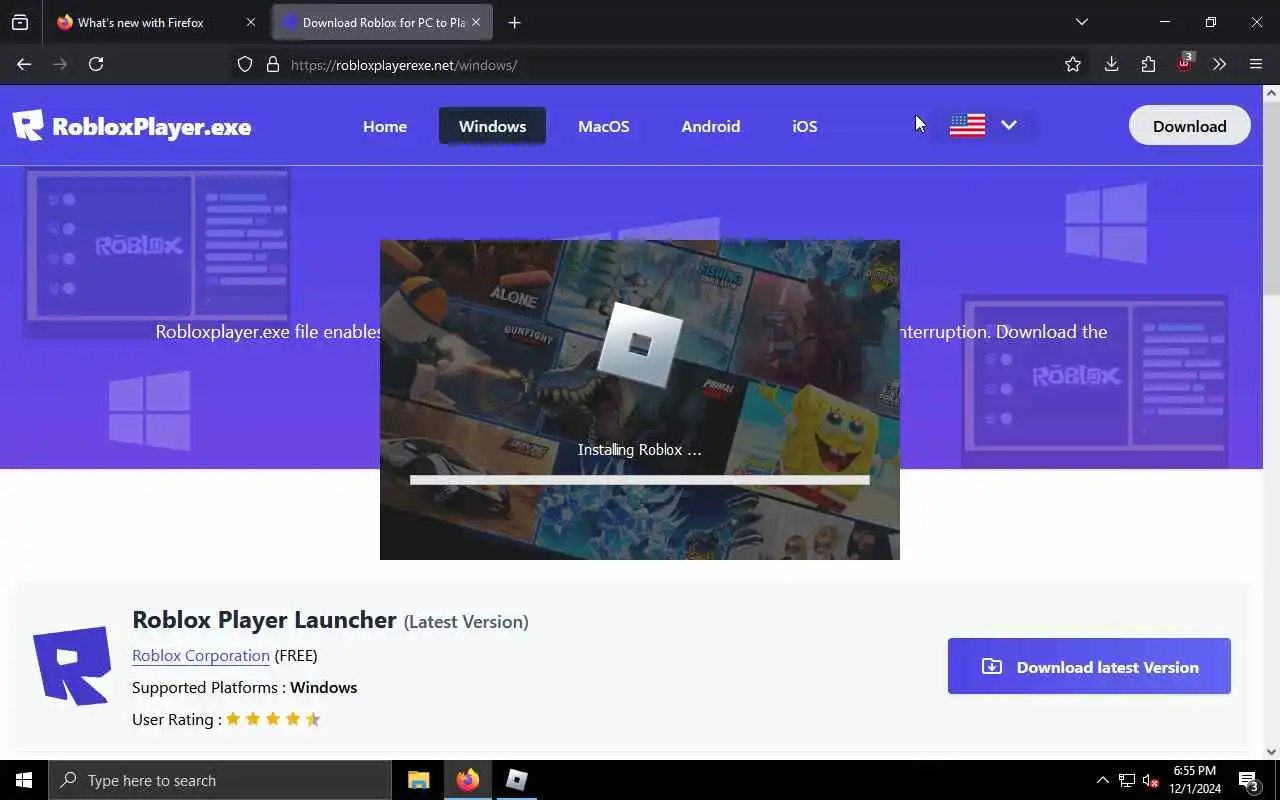1280x800 pixels.
Task: Click the US flag language icon
Action: tap(967, 125)
